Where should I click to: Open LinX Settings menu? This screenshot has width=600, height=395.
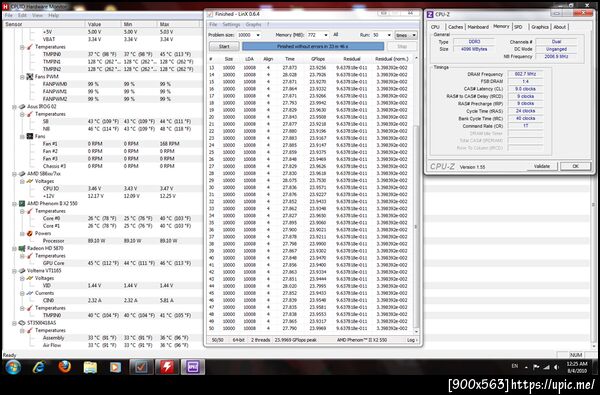click(x=232, y=24)
